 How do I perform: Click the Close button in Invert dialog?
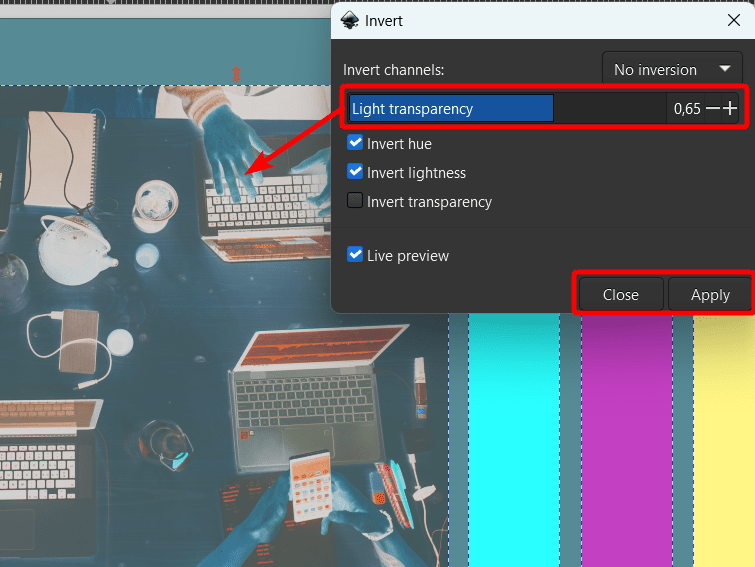tap(621, 294)
